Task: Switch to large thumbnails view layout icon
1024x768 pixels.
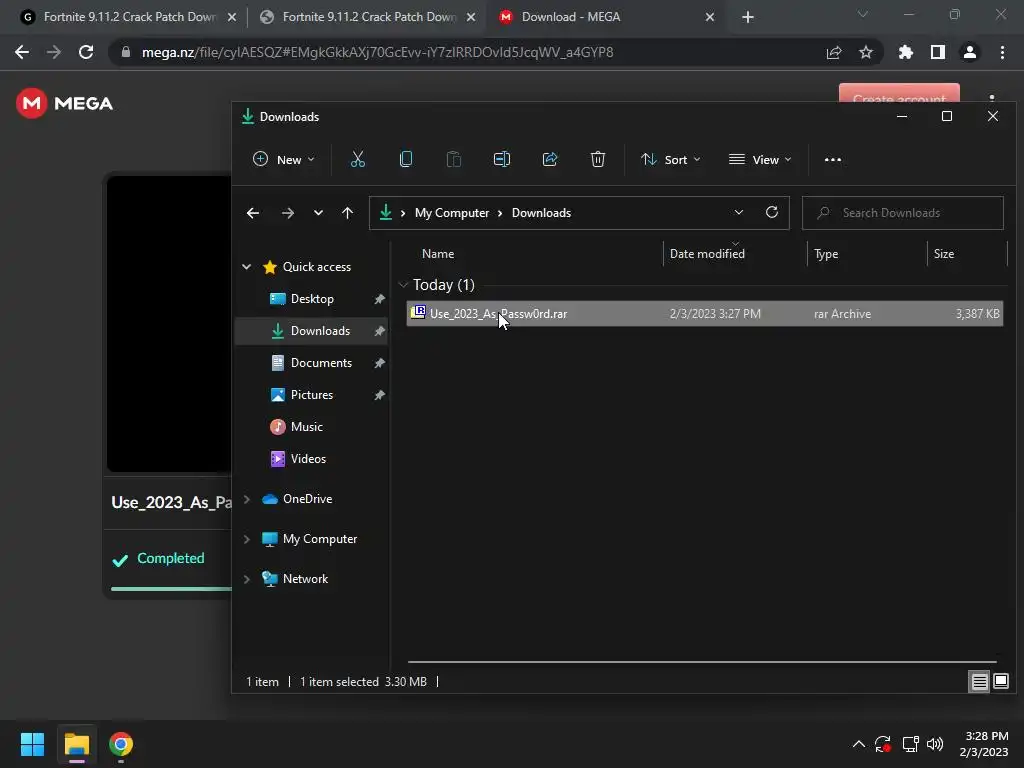Action: (1000, 682)
